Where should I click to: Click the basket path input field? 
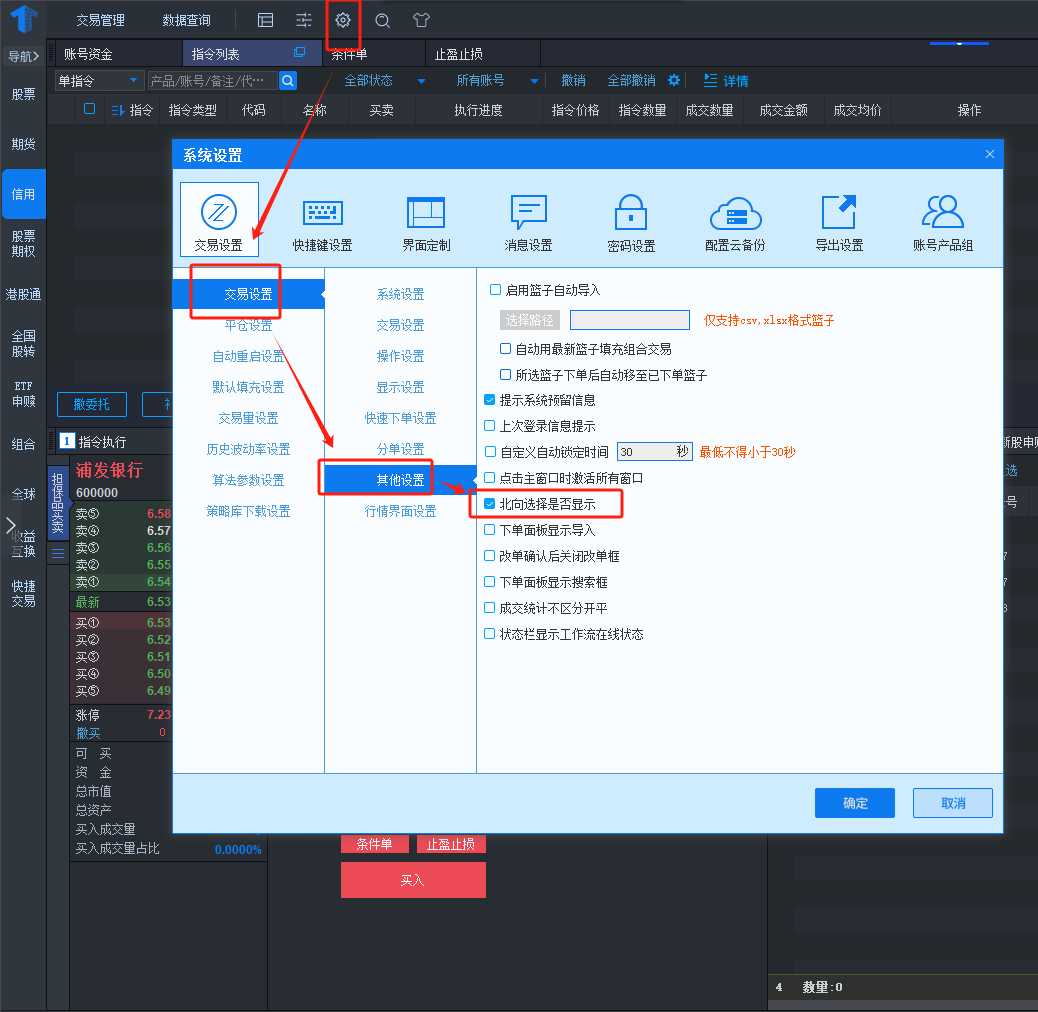click(x=630, y=320)
